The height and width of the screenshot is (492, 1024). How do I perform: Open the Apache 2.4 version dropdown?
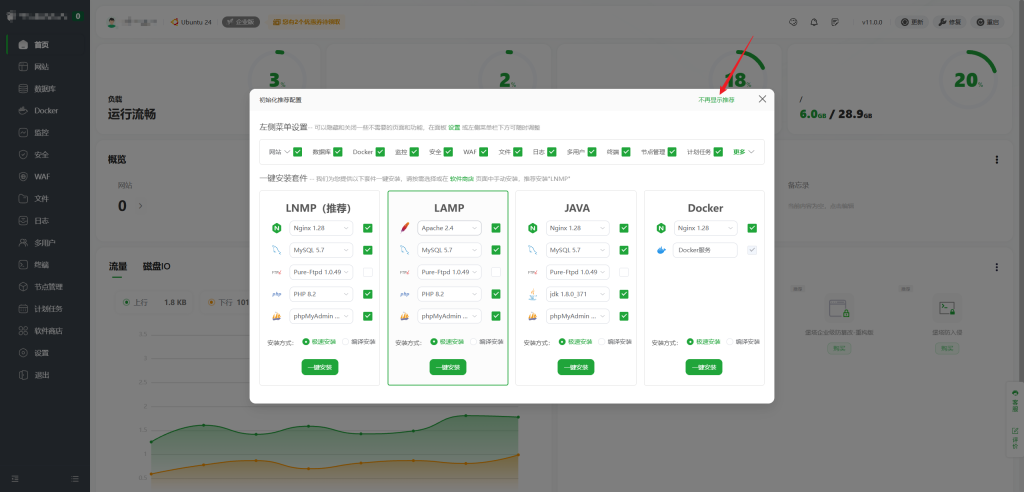pos(449,228)
